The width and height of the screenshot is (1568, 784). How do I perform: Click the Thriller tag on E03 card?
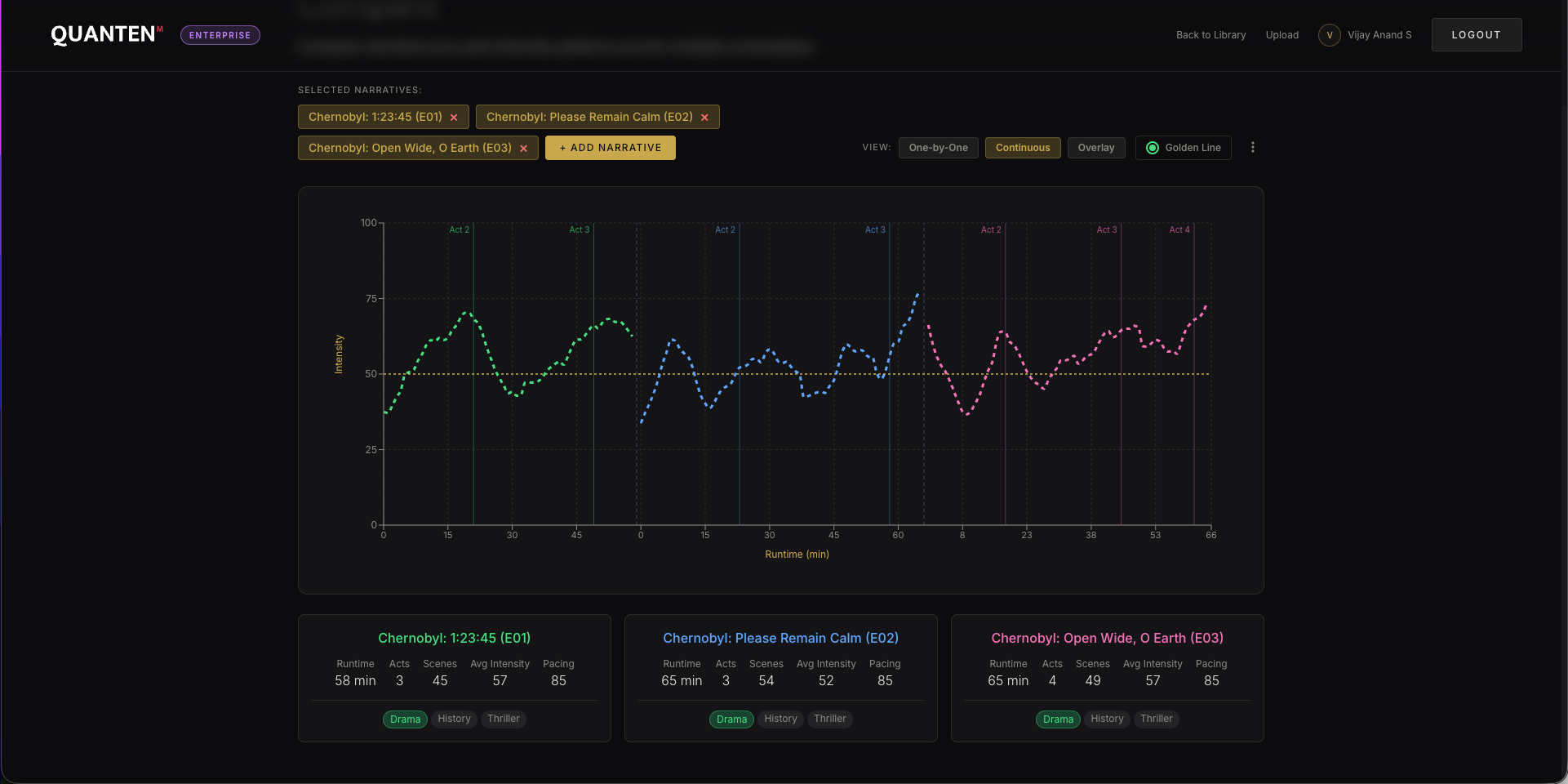(x=1156, y=719)
